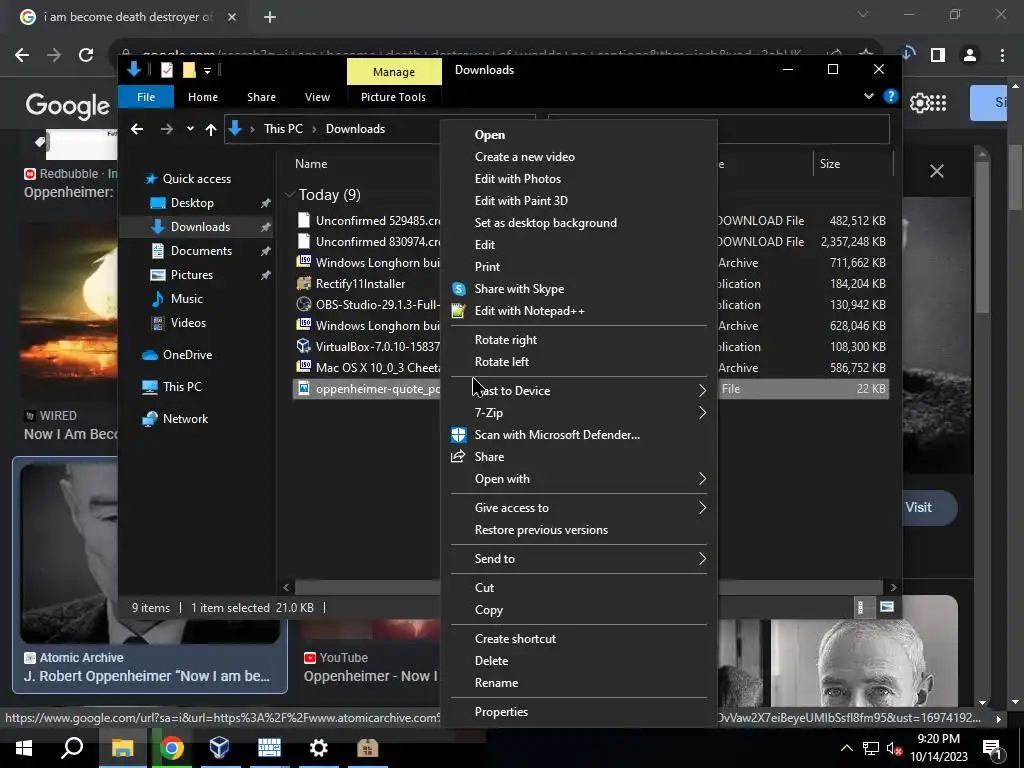Open VirtualBox from the taskbar
The height and width of the screenshot is (768, 1024).
219,748
